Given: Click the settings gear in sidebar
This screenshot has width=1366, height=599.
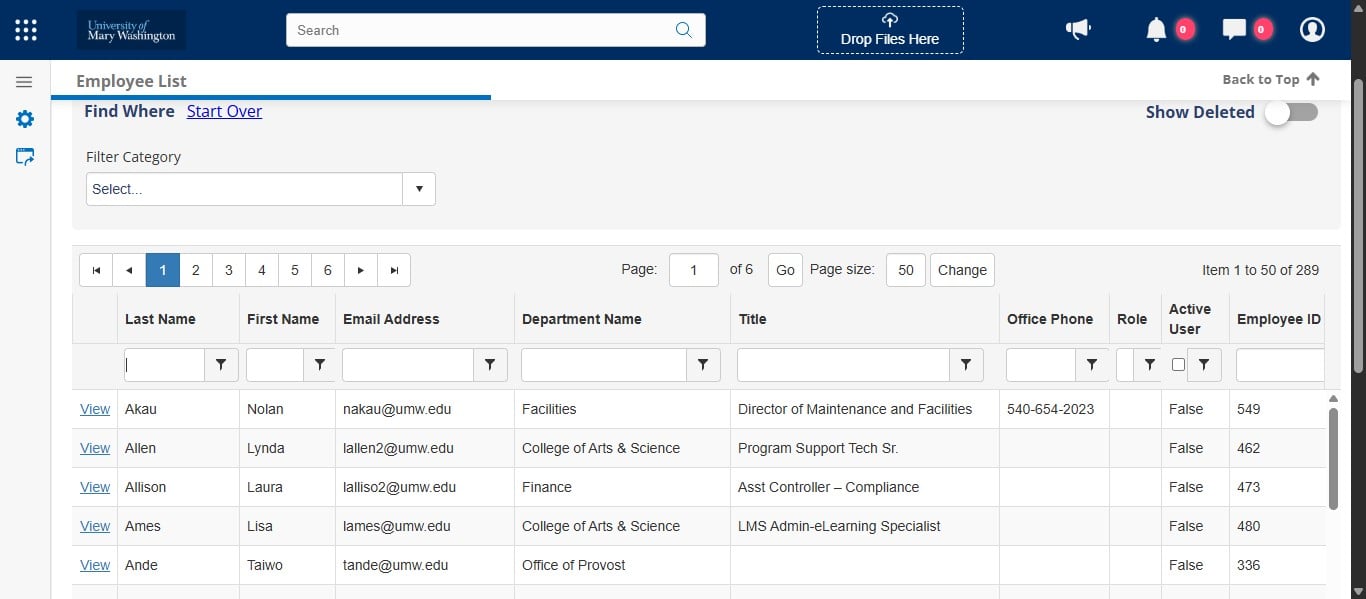Looking at the screenshot, I should (25, 118).
